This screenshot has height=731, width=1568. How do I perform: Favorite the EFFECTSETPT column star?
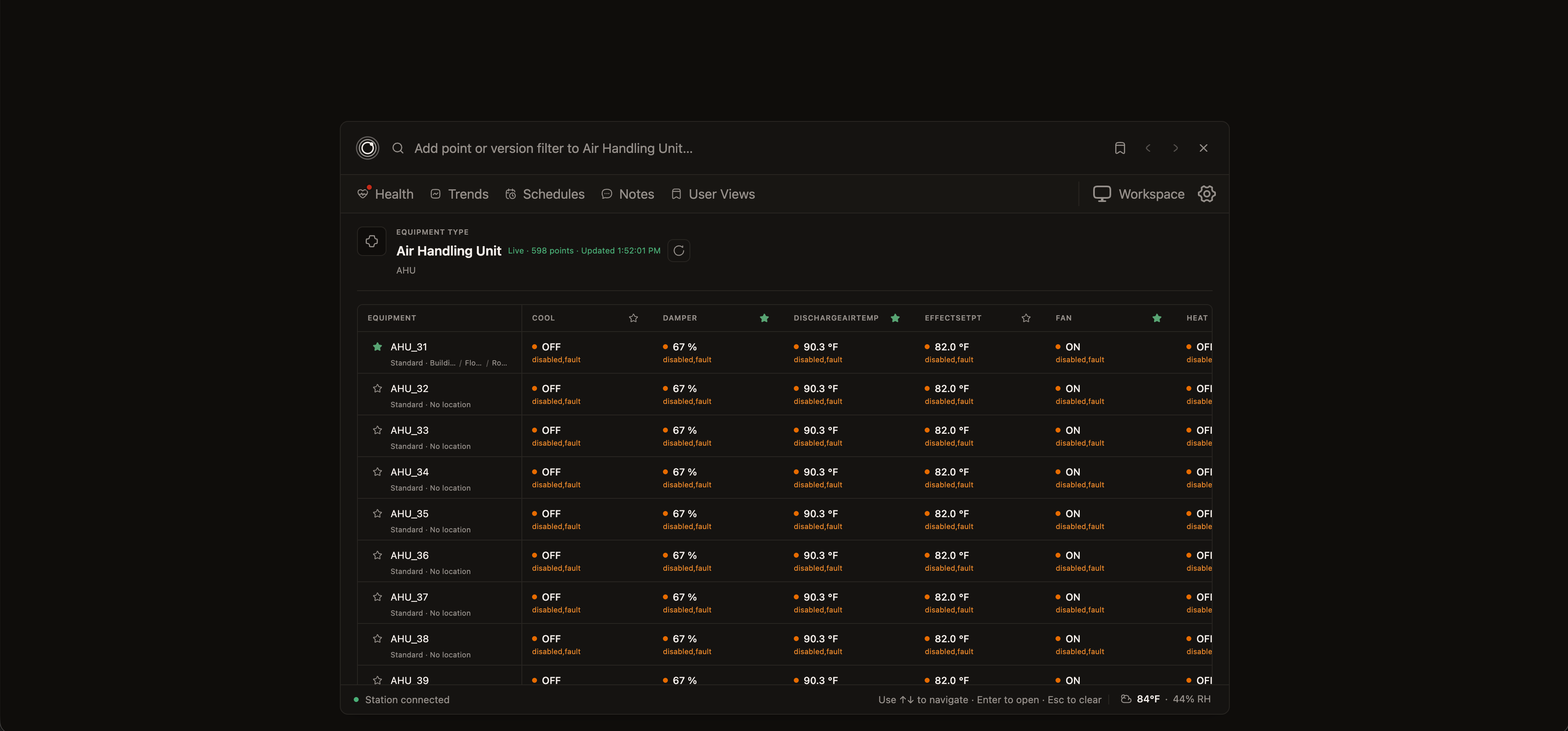1026,318
